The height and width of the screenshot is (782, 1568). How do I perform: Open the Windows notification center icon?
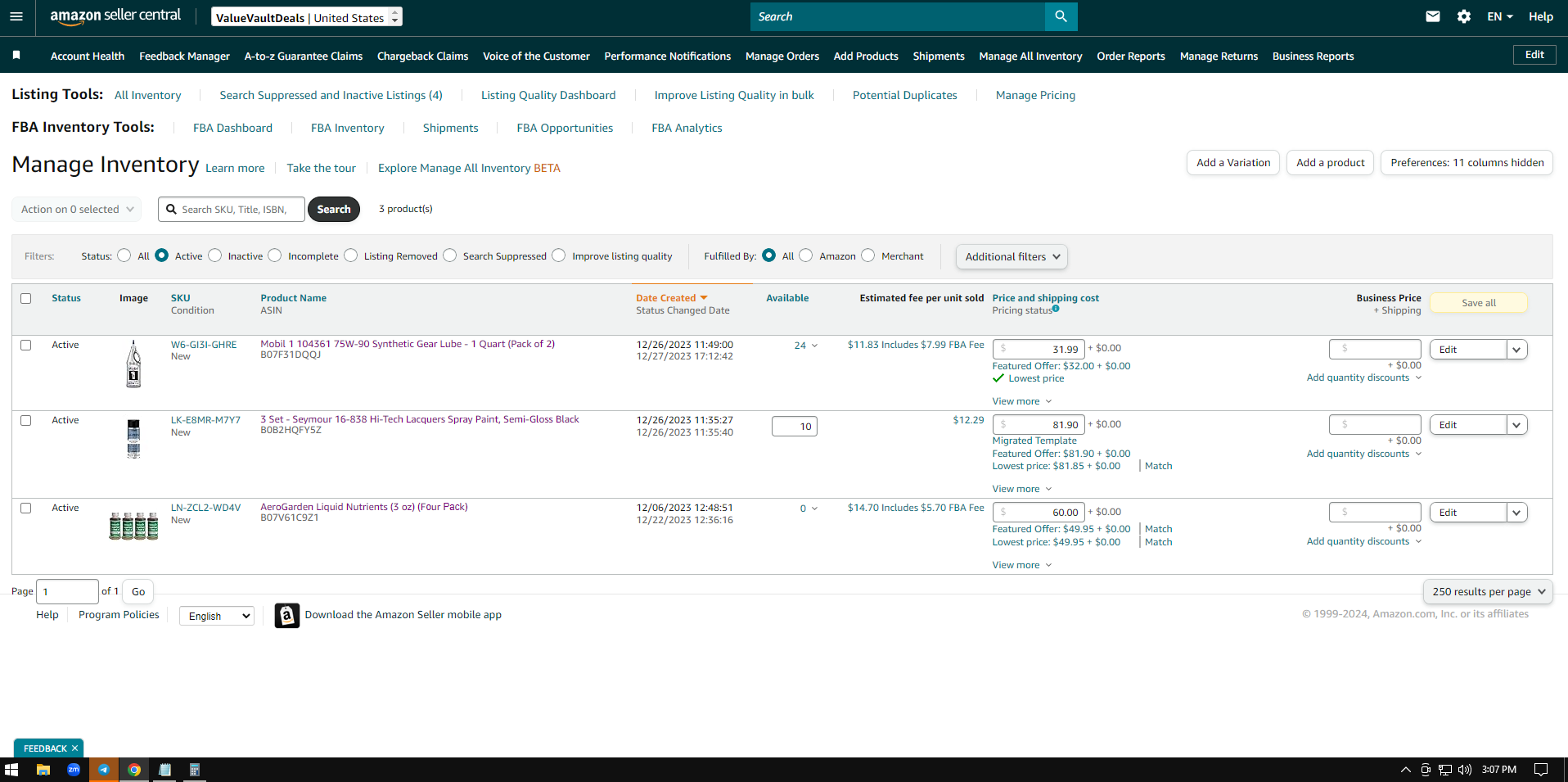[1541, 770]
